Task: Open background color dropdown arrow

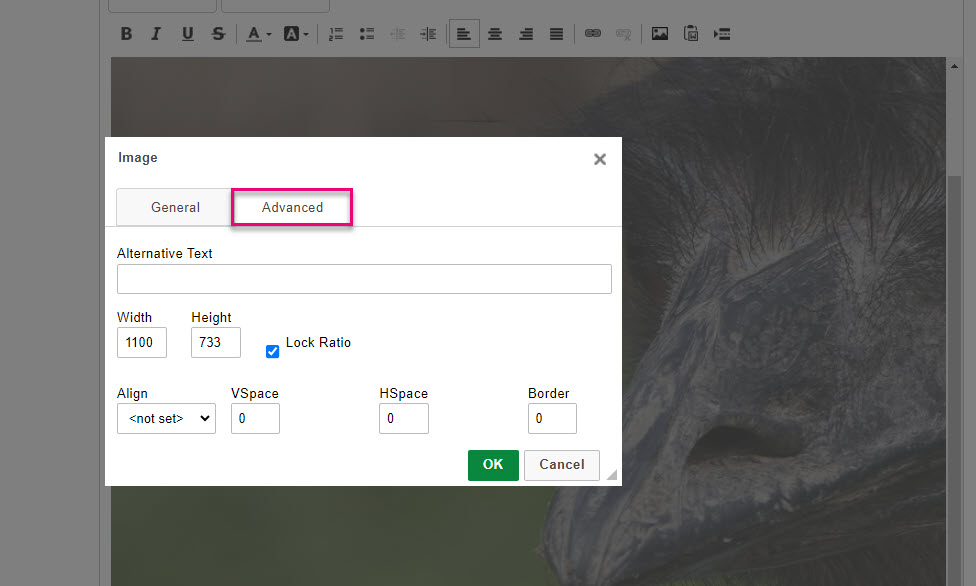Action: [x=306, y=34]
